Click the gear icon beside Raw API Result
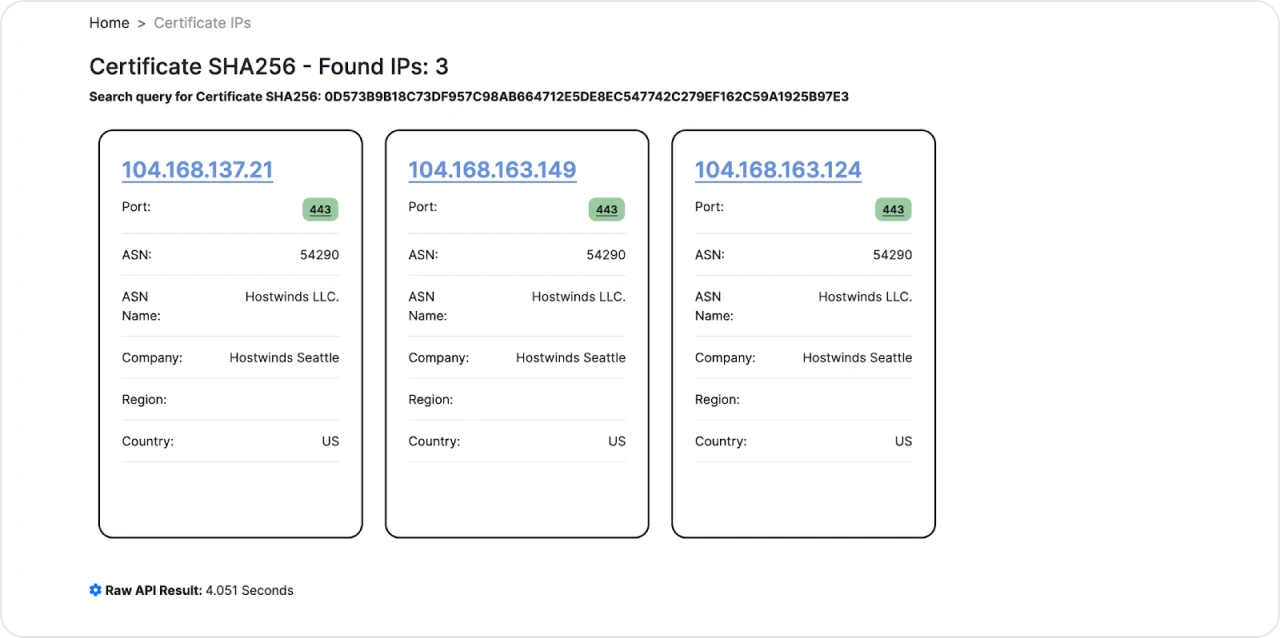 pos(95,590)
